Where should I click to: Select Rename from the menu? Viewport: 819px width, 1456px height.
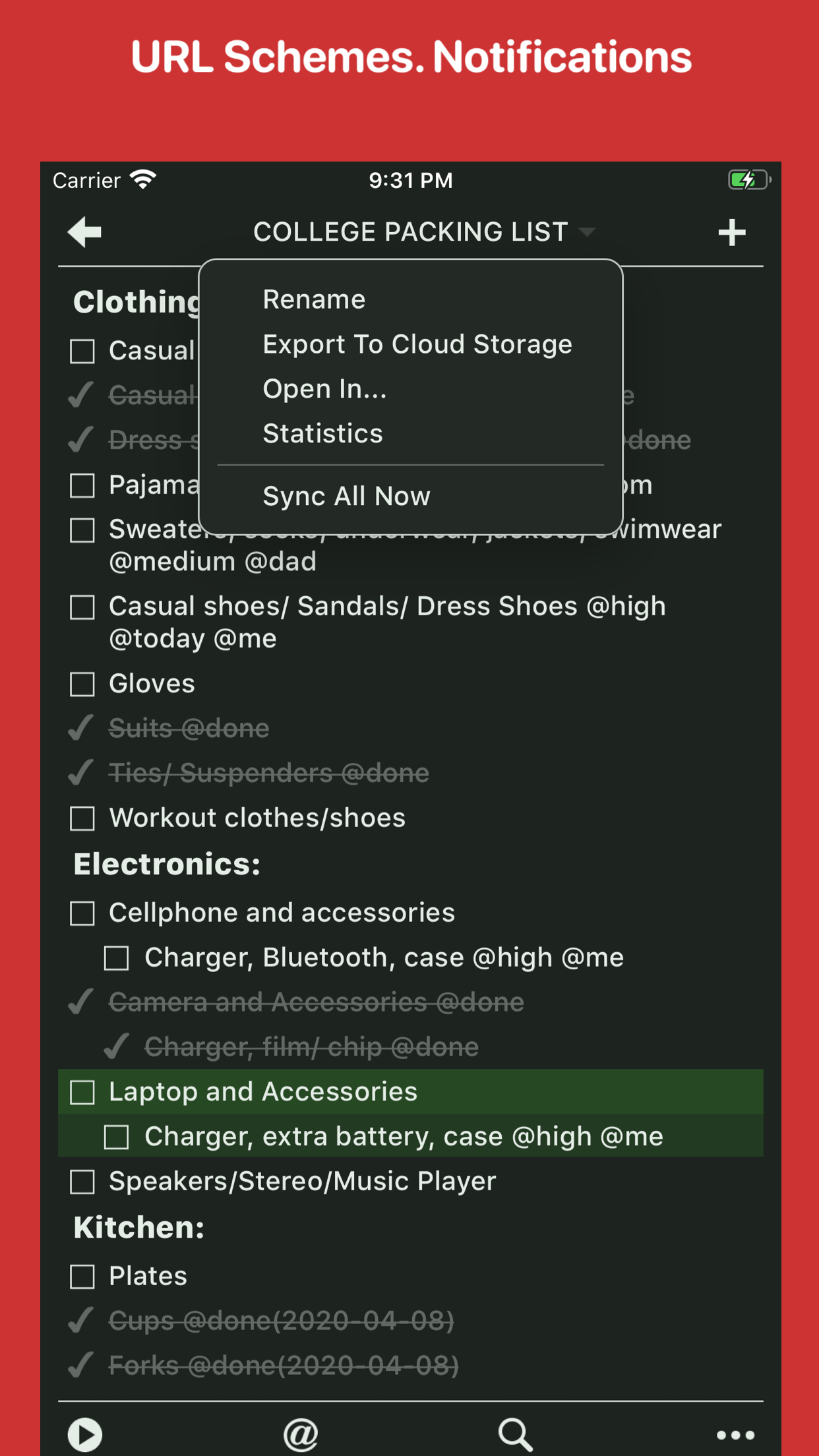(x=314, y=299)
